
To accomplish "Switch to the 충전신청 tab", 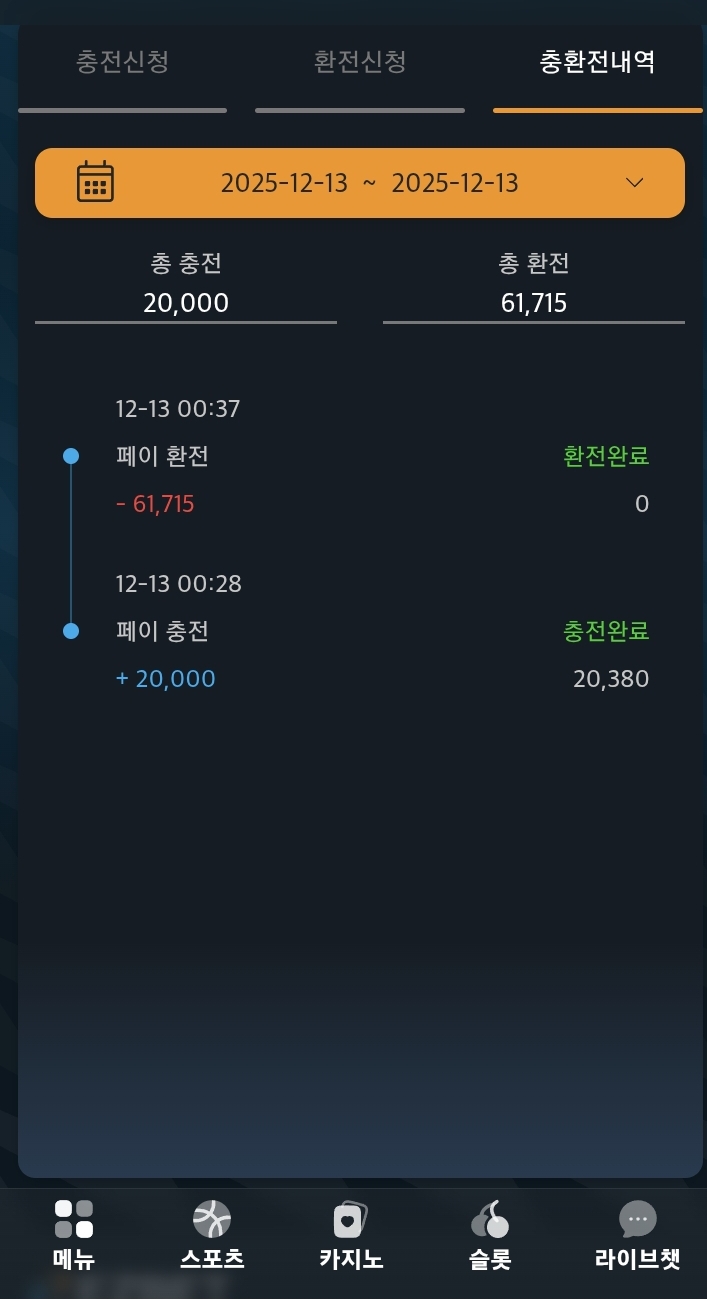I will [x=122, y=62].
